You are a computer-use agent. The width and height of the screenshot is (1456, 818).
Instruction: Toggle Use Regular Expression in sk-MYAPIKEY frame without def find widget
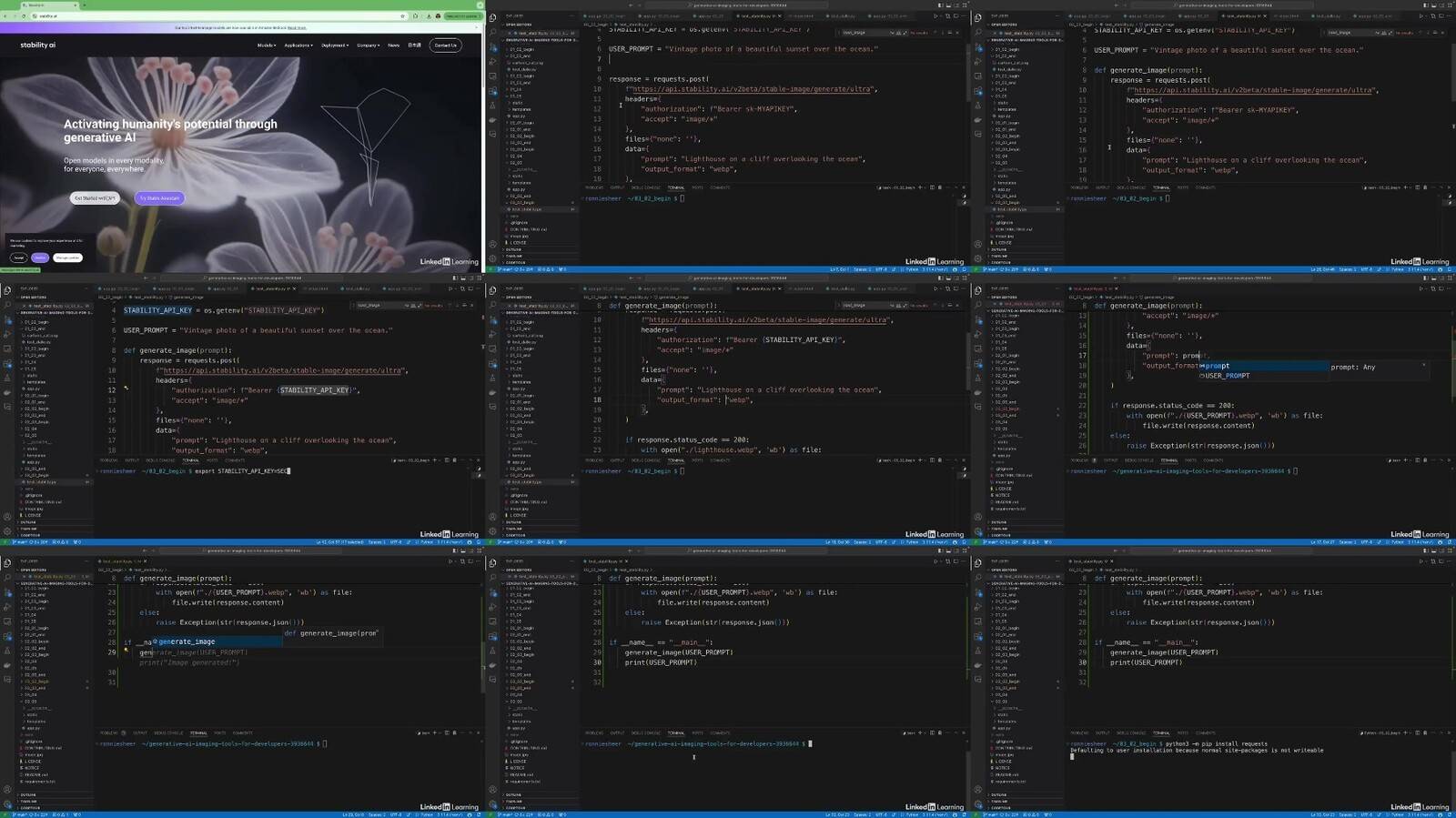coord(905,33)
